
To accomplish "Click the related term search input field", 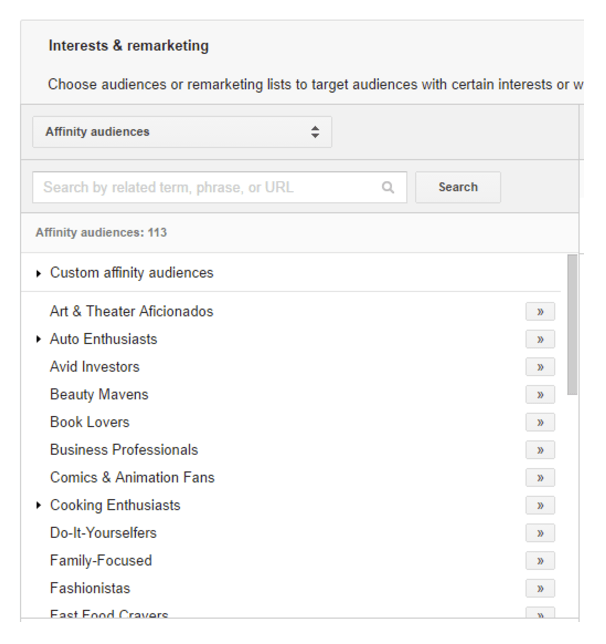I will [x=205, y=187].
